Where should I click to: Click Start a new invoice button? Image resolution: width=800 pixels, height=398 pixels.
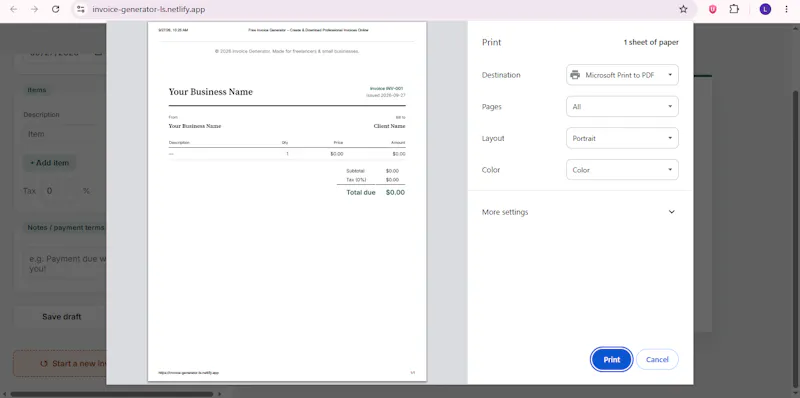(60, 364)
